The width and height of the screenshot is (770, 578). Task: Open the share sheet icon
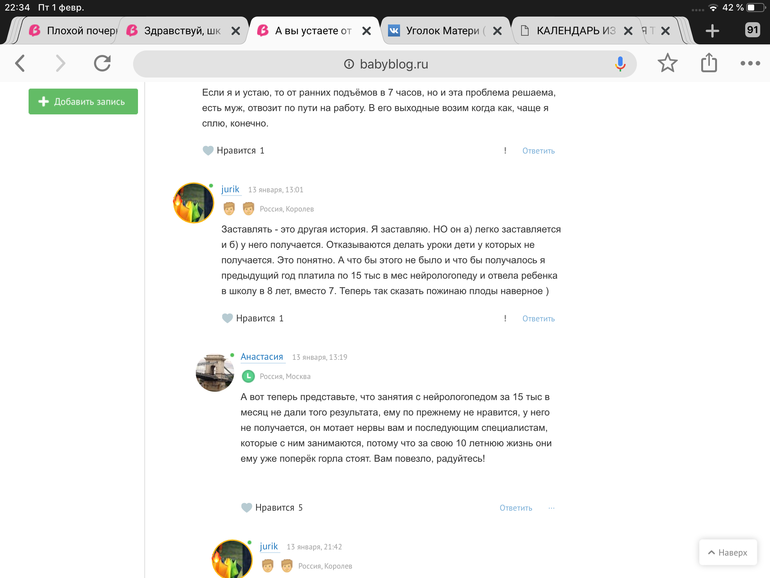(709, 63)
